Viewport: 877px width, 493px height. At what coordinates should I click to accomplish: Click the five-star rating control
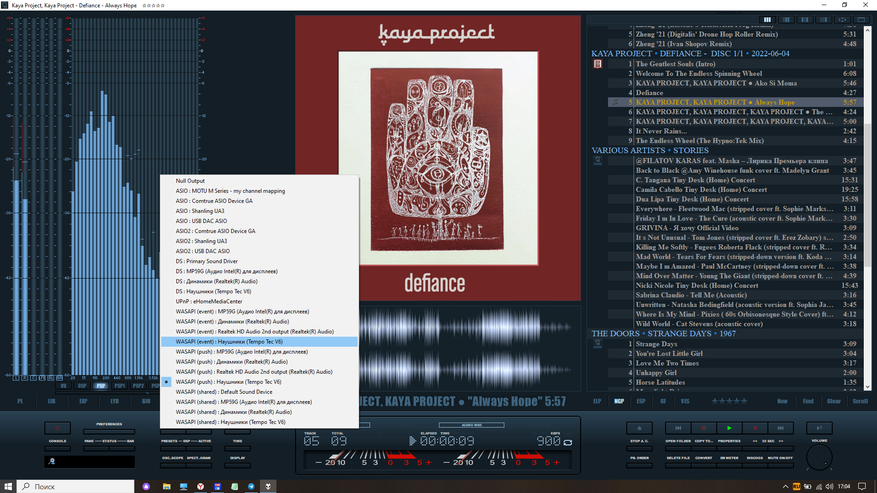(x=729, y=401)
